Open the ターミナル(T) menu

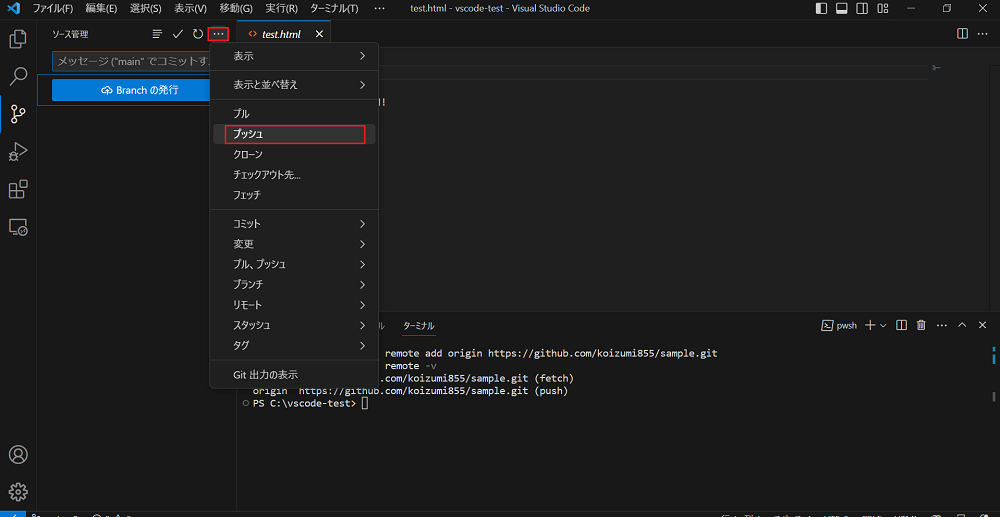(332, 9)
